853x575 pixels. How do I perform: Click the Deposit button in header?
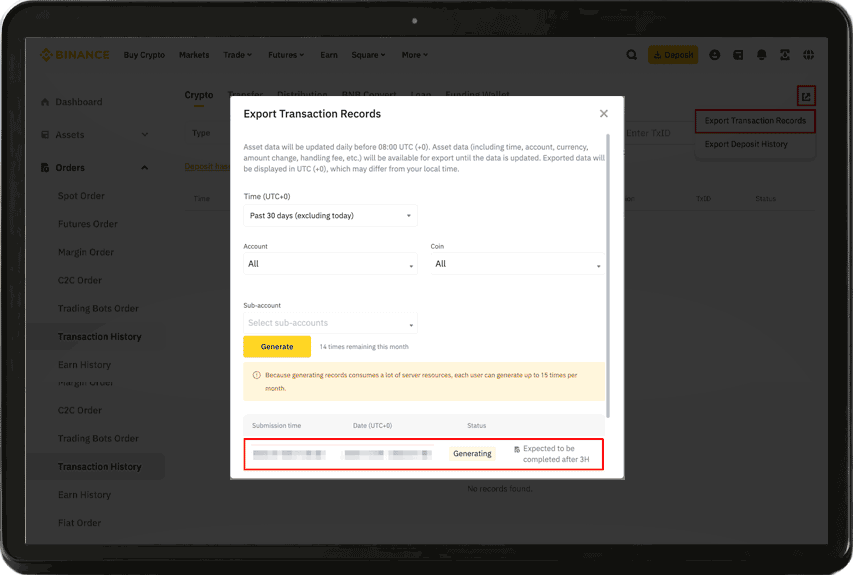[673, 55]
